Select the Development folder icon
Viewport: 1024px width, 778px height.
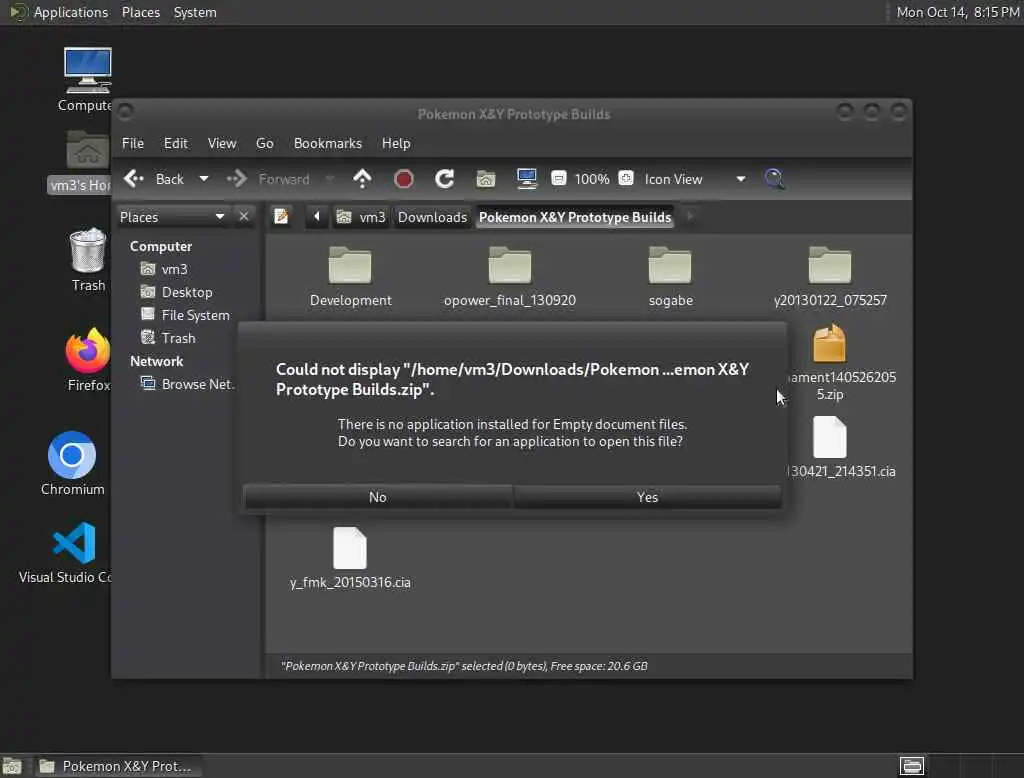[x=350, y=265]
